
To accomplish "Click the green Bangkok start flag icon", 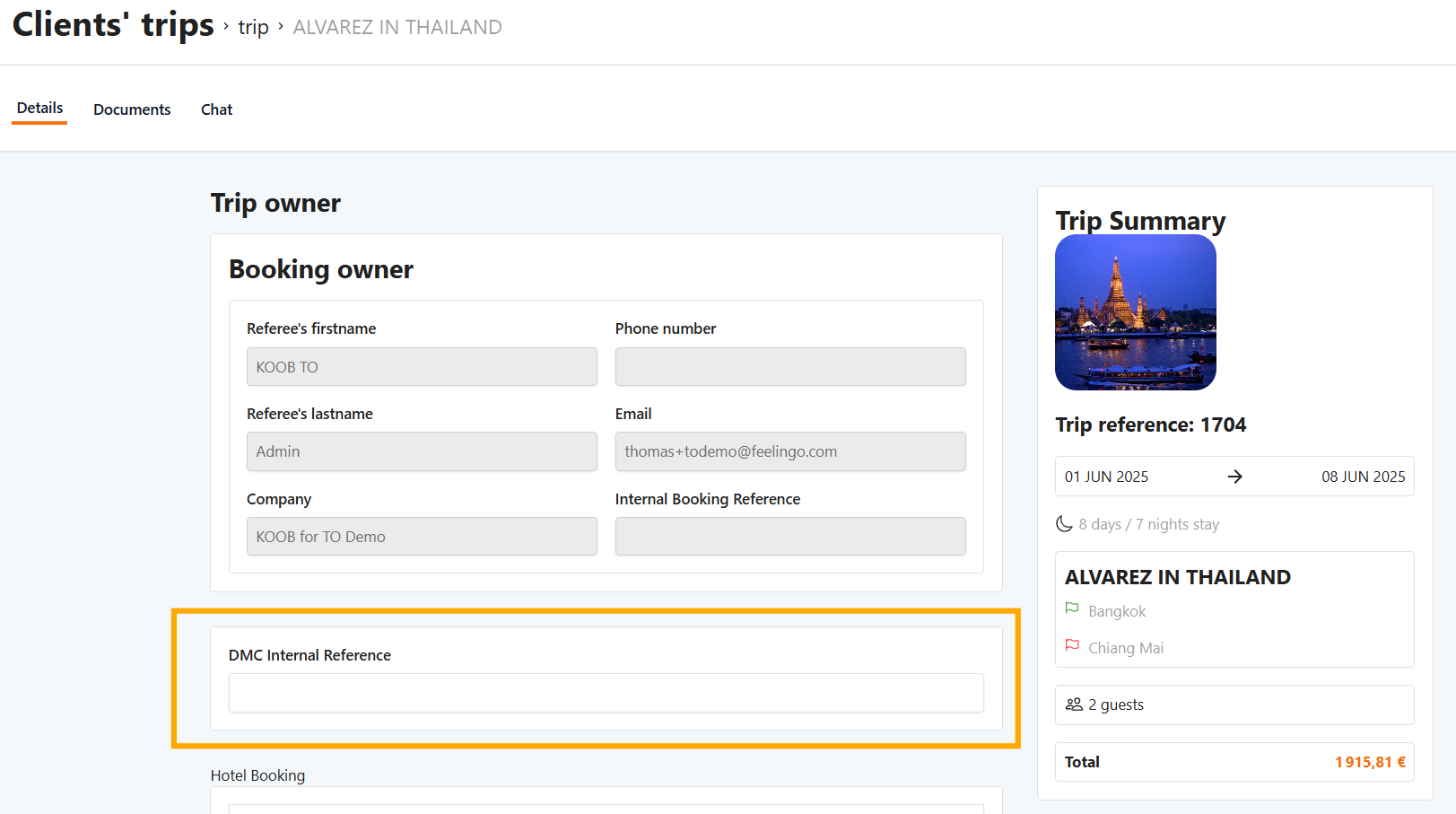I will point(1071,608).
